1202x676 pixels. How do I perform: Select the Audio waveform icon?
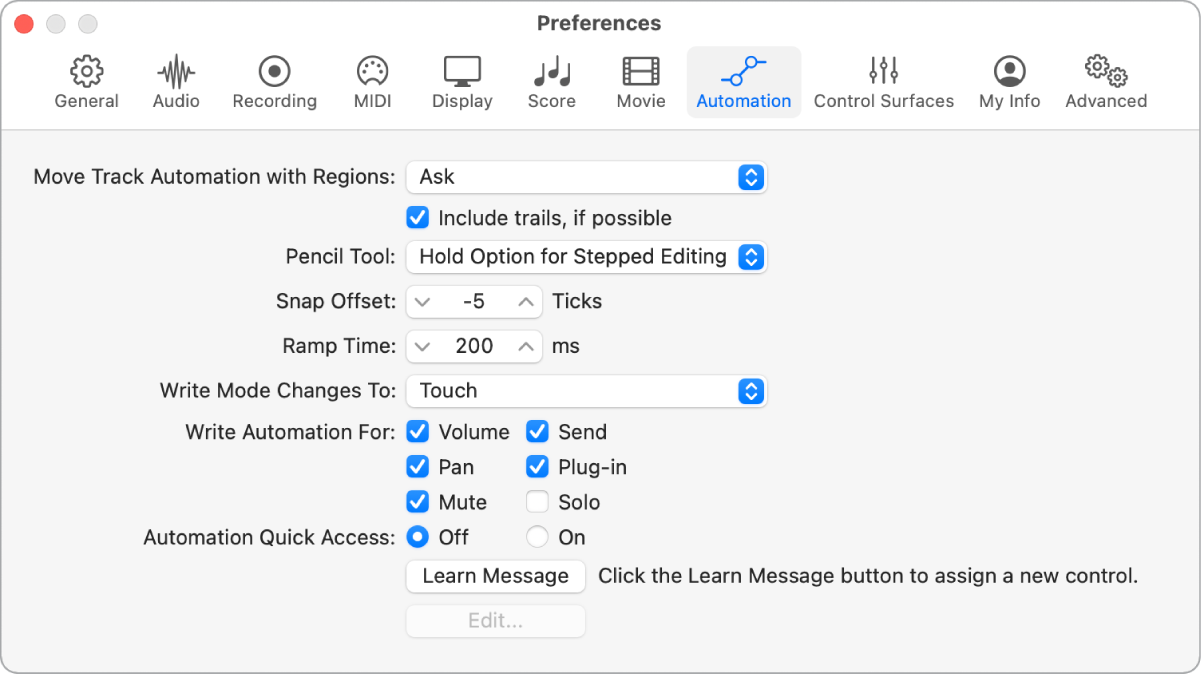point(176,72)
